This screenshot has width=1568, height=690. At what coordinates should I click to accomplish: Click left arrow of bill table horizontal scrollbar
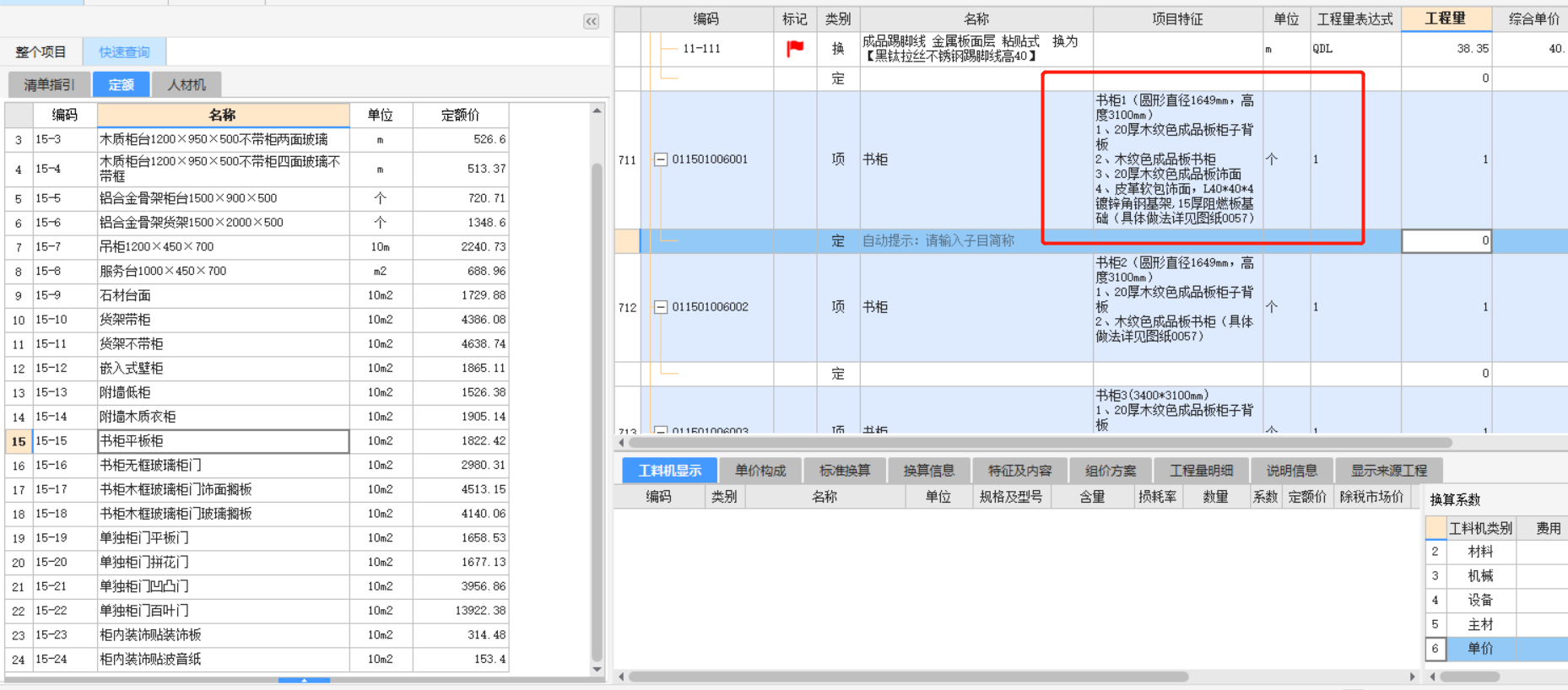pos(621,443)
